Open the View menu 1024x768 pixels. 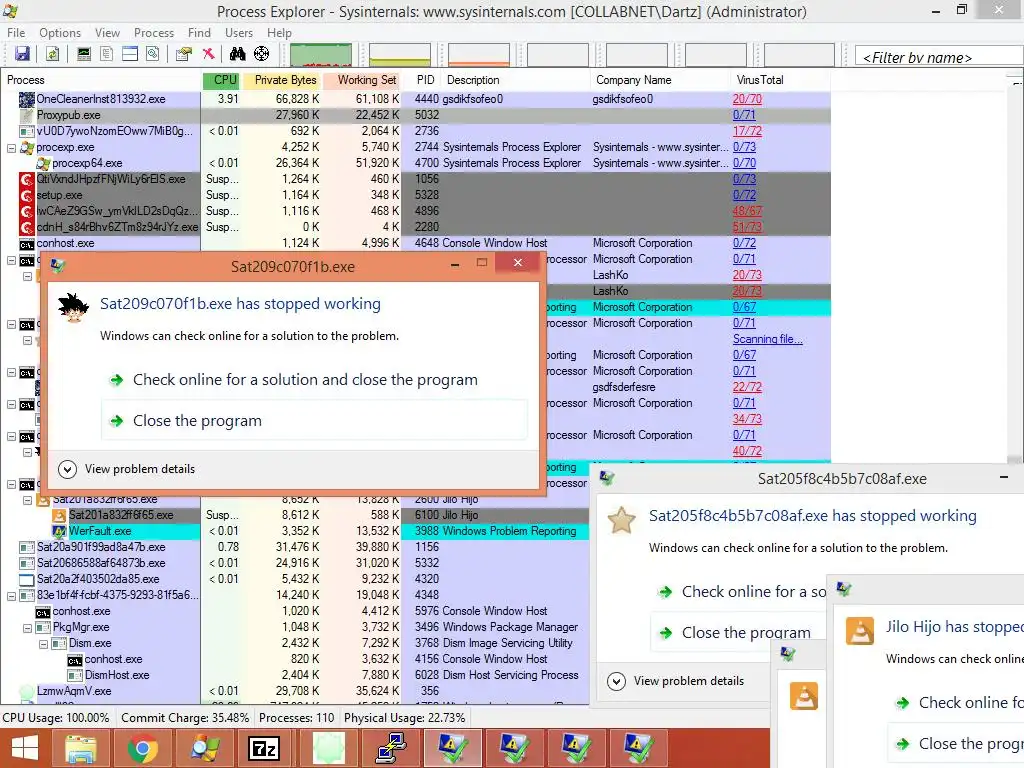(x=107, y=33)
